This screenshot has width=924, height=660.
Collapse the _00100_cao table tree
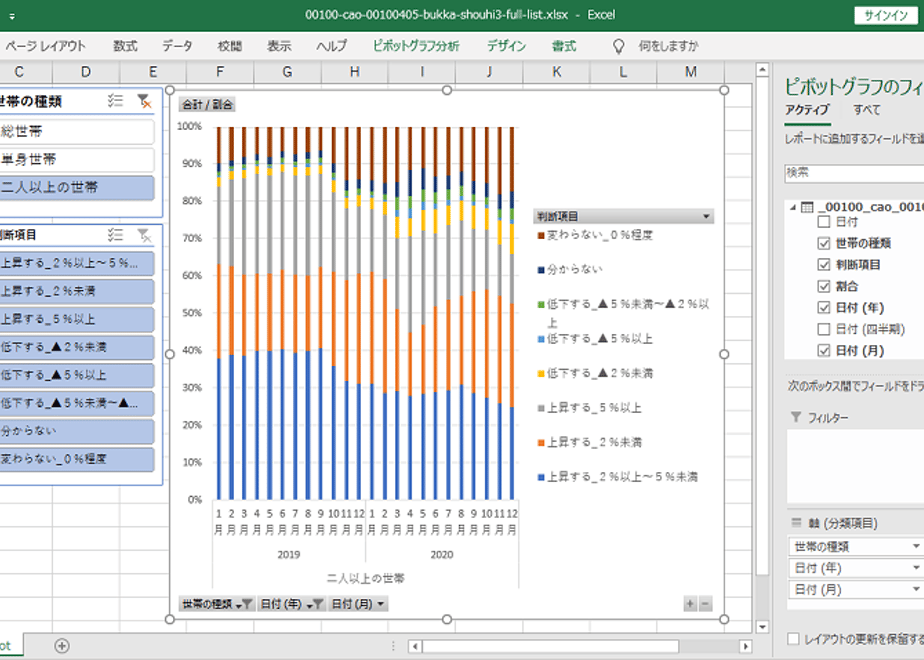tap(793, 207)
